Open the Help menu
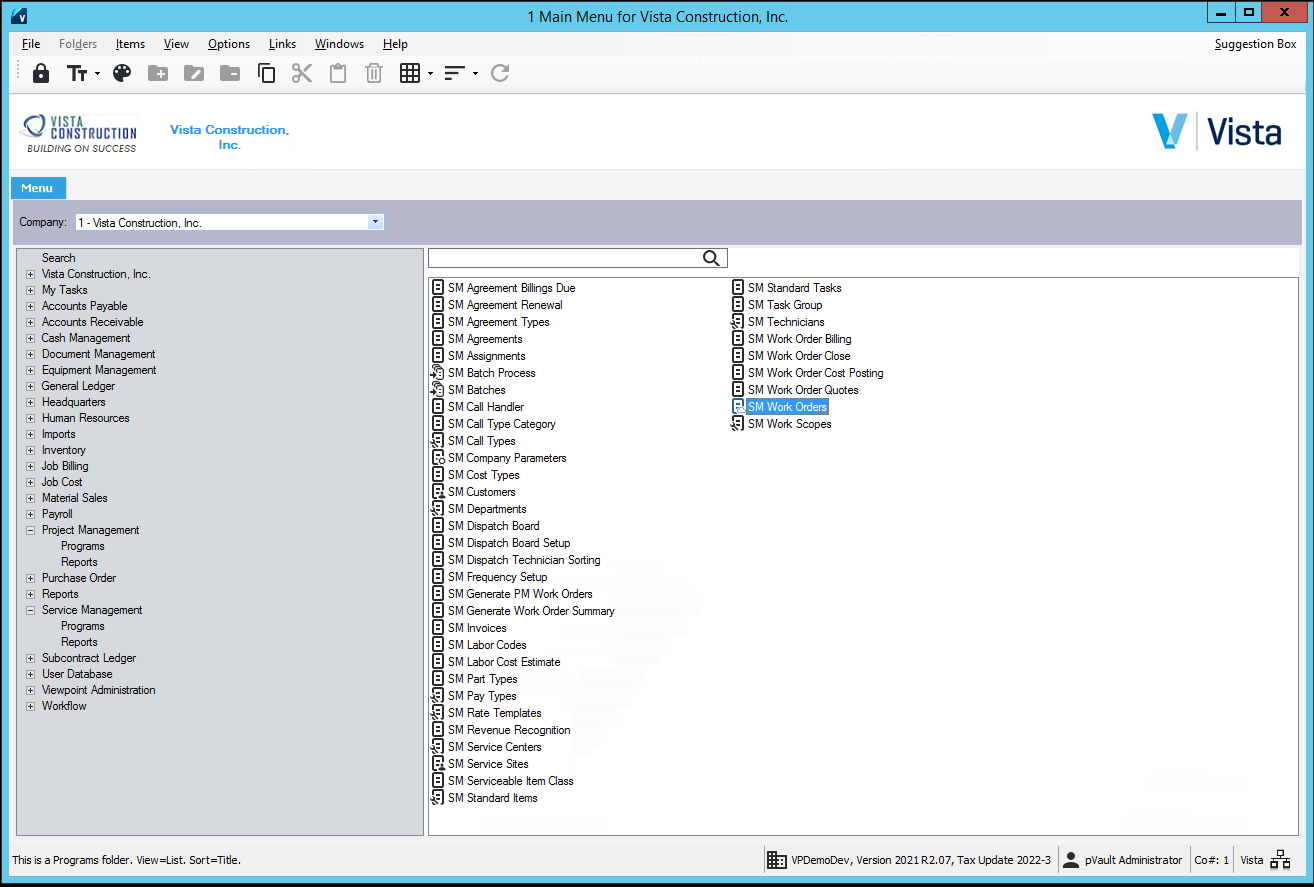1314x887 pixels. click(x=395, y=44)
